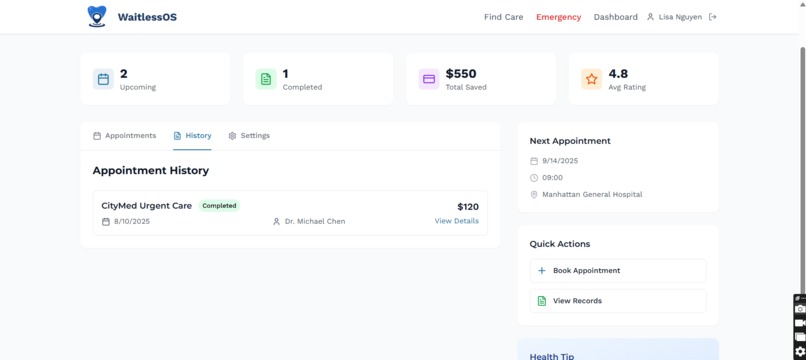Click the 8/10/2025 date text
This screenshot has height=360, width=806.
[x=132, y=222]
